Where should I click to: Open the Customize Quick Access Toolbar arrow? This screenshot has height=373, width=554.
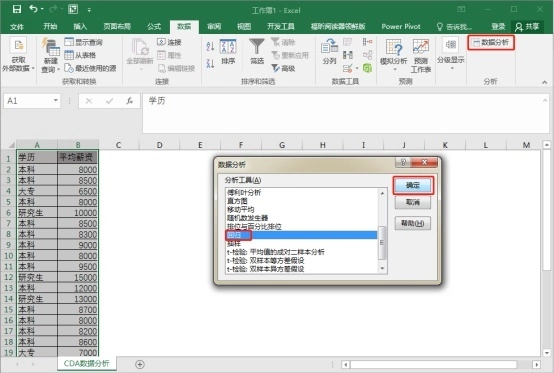coord(89,10)
